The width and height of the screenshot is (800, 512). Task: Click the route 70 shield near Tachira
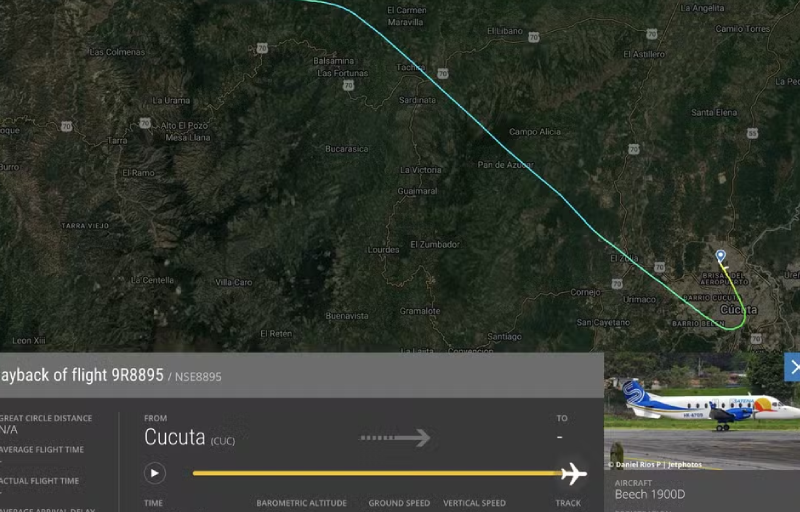click(x=443, y=73)
